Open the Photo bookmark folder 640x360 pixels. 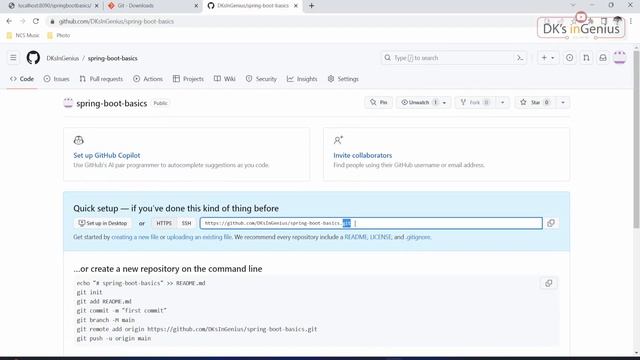[59, 36]
